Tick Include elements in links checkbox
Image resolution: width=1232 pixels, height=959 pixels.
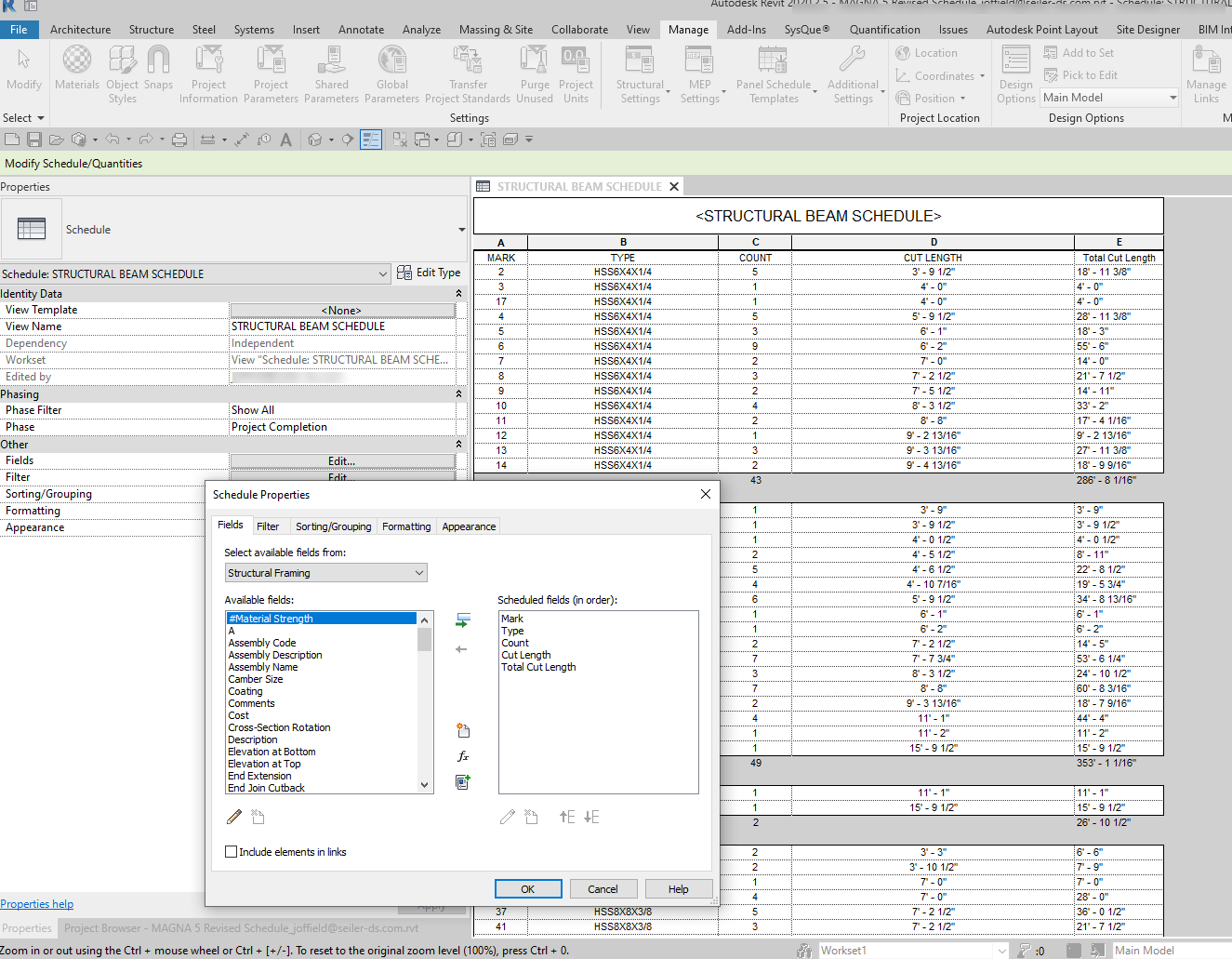click(x=231, y=851)
